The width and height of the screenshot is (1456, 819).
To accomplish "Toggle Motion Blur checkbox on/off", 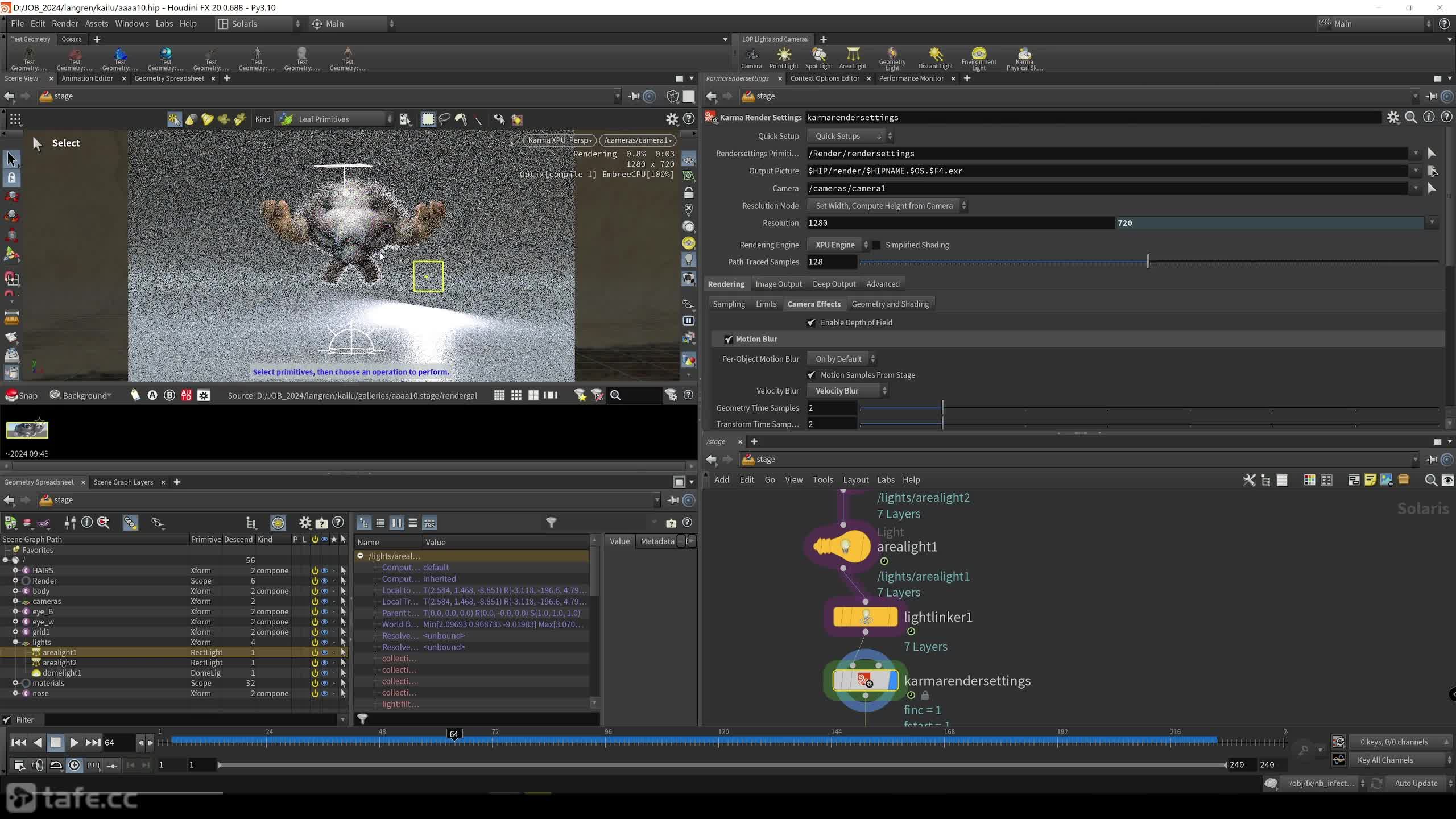I will point(729,338).
